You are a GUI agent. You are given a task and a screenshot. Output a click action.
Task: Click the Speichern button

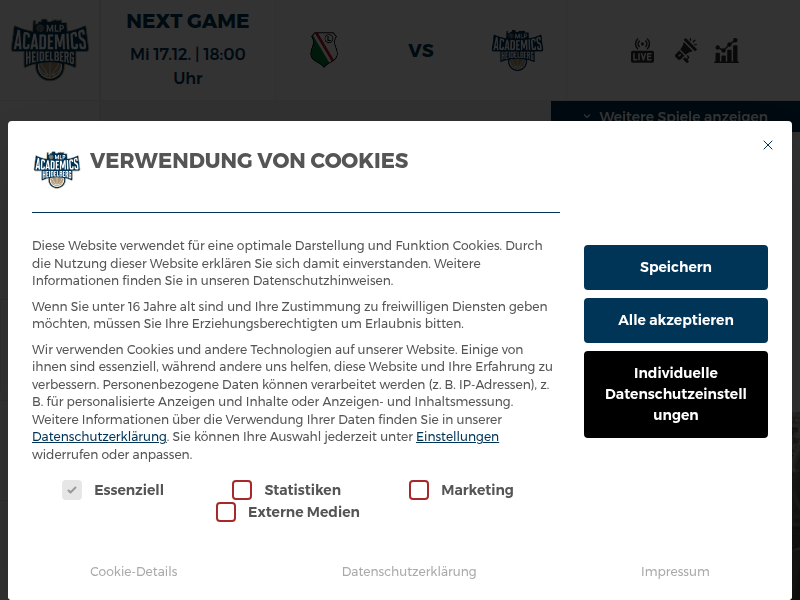pos(675,267)
